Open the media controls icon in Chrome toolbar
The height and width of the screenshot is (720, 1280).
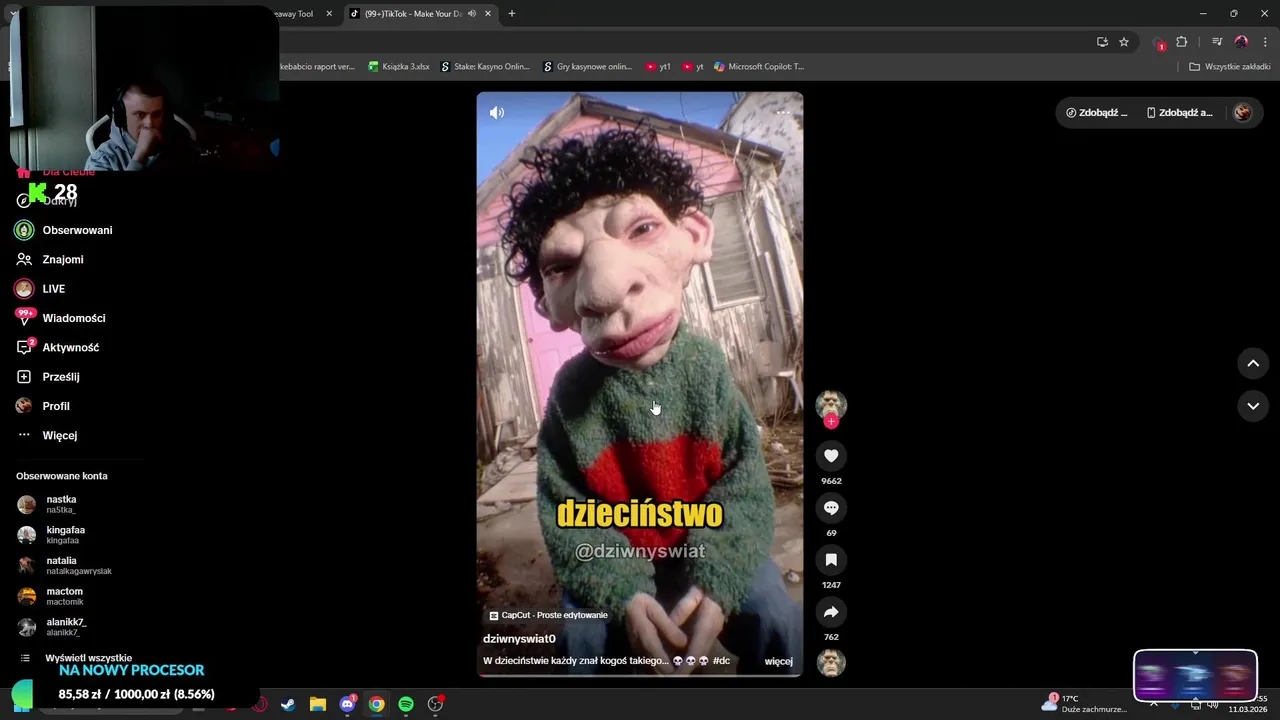coord(1217,42)
